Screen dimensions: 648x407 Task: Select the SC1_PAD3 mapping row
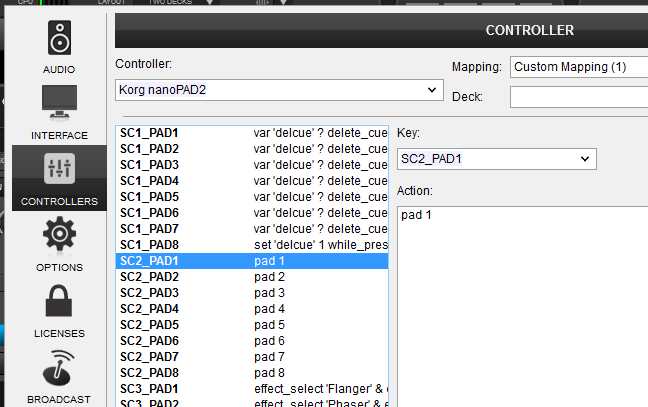(252, 165)
